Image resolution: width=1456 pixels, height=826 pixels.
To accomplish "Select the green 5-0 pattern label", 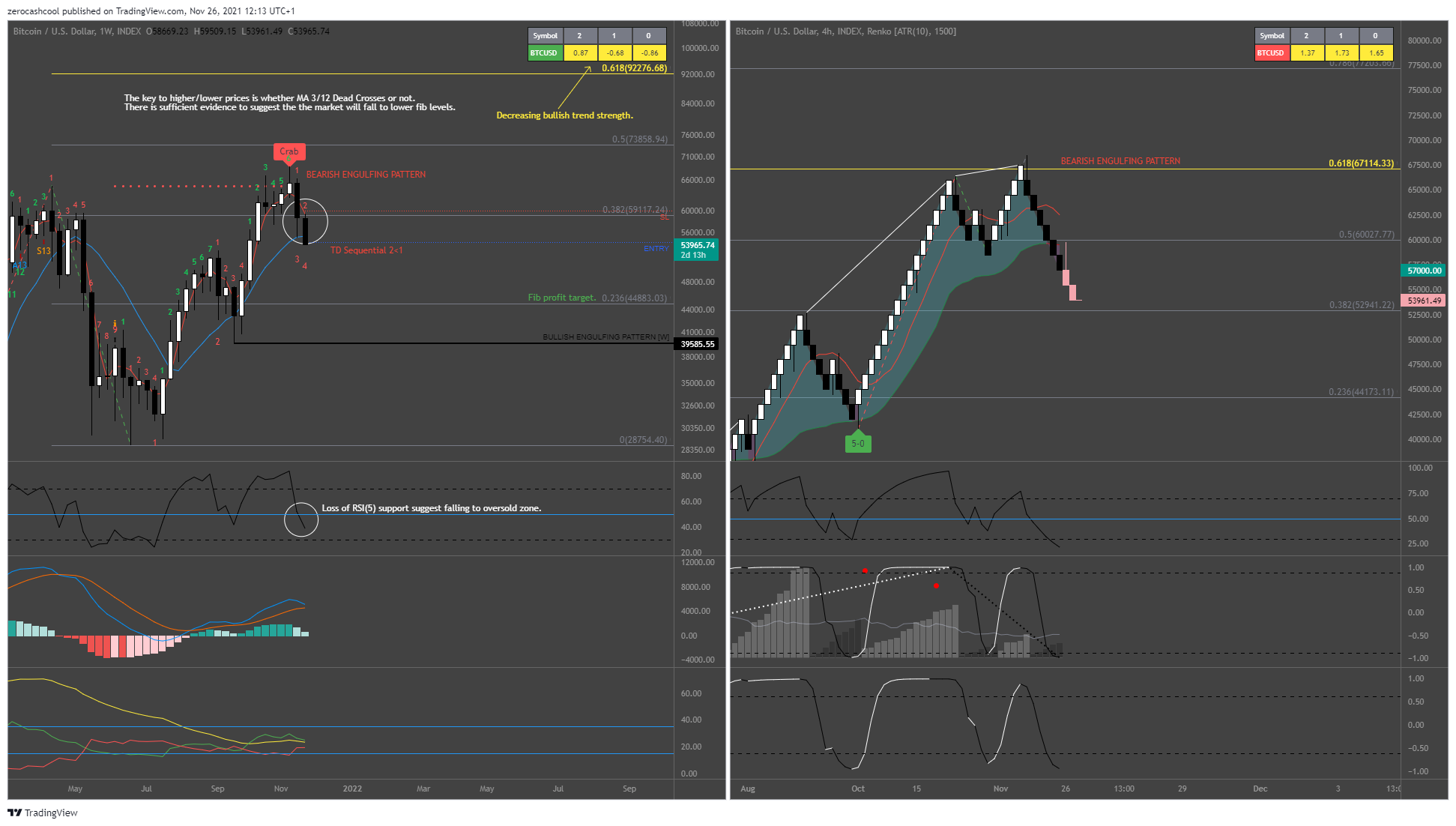I will point(858,444).
